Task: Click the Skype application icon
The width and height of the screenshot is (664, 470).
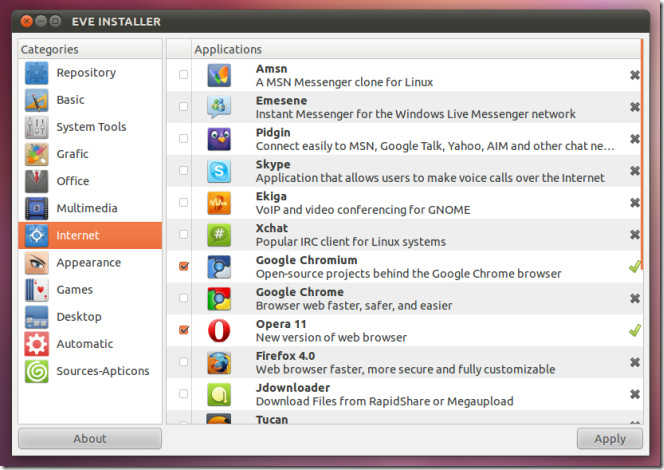Action: tap(219, 171)
